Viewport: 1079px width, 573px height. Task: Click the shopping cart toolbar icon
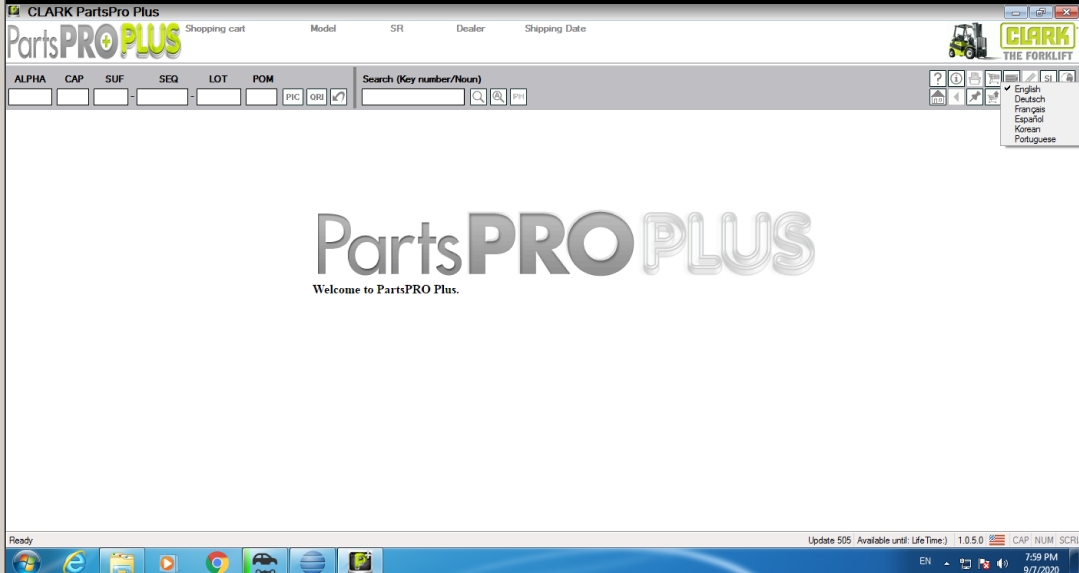click(x=993, y=78)
